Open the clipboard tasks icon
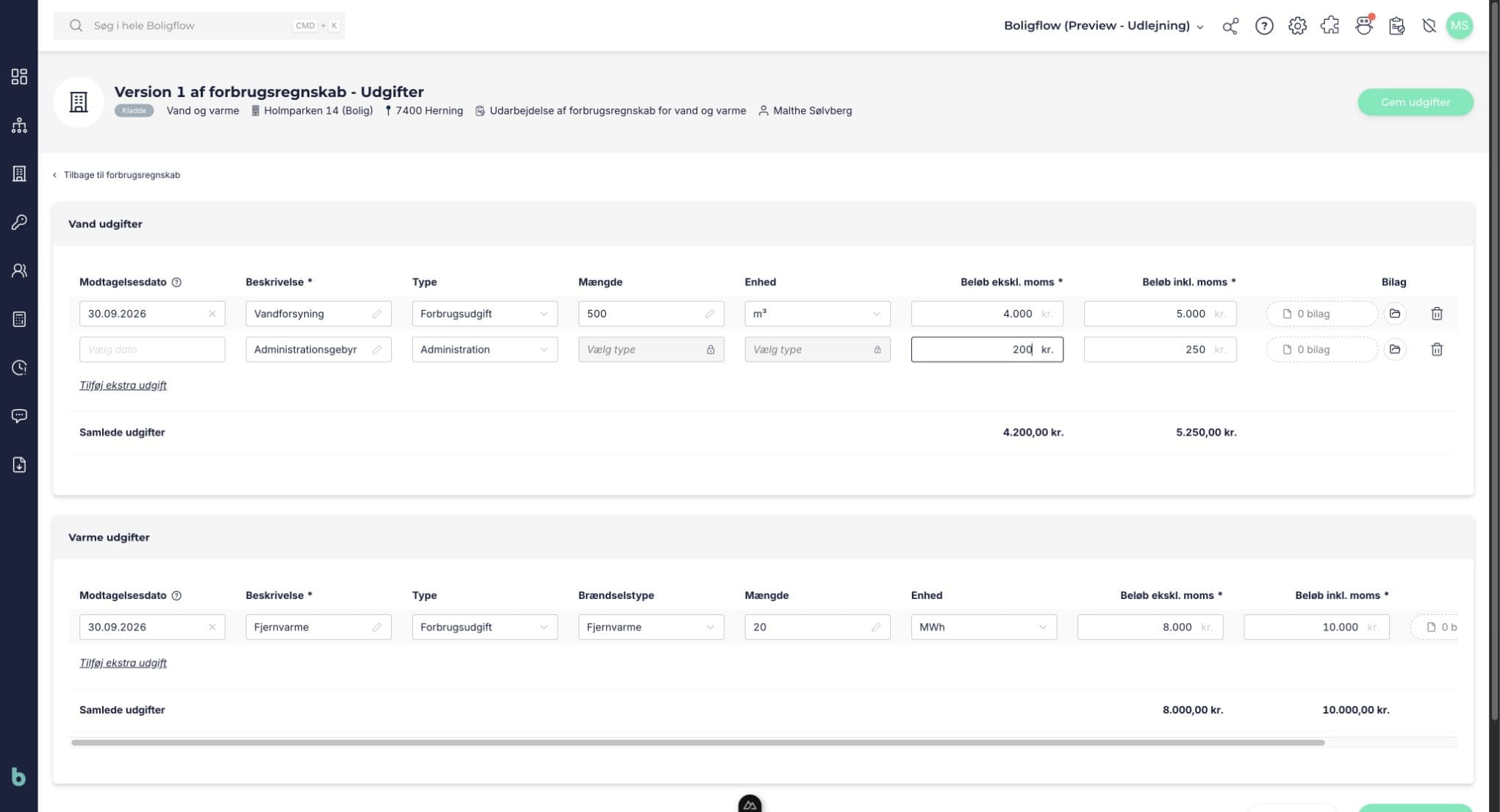This screenshot has width=1500, height=812. [x=1396, y=26]
